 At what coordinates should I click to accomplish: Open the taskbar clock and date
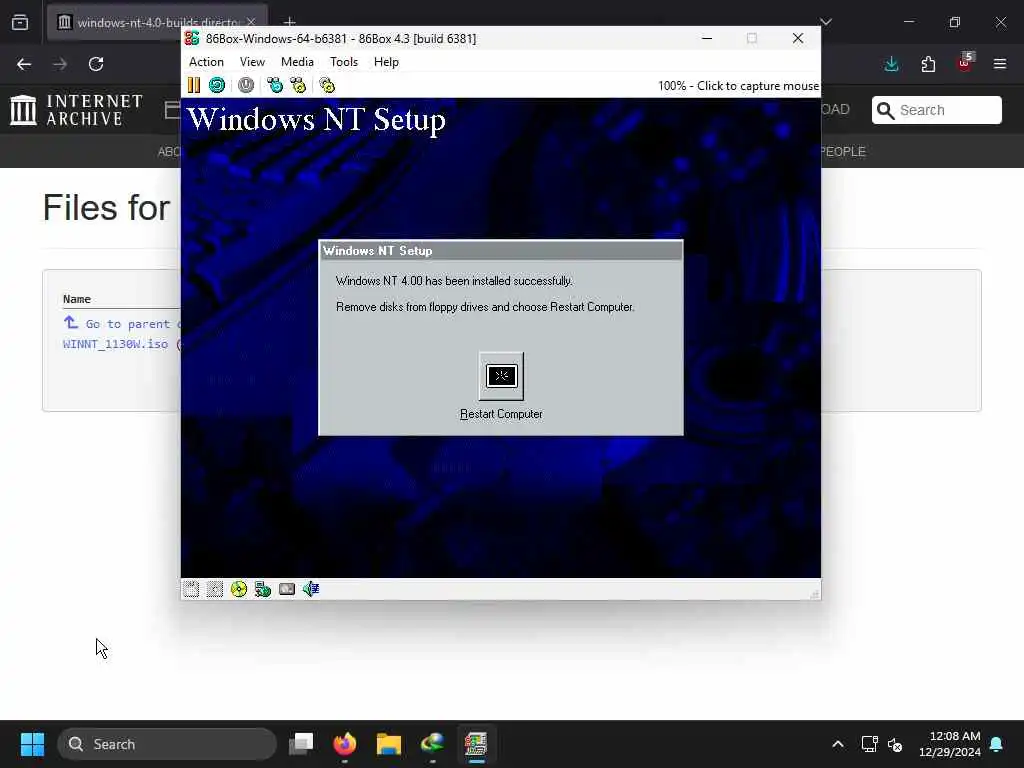(950, 744)
